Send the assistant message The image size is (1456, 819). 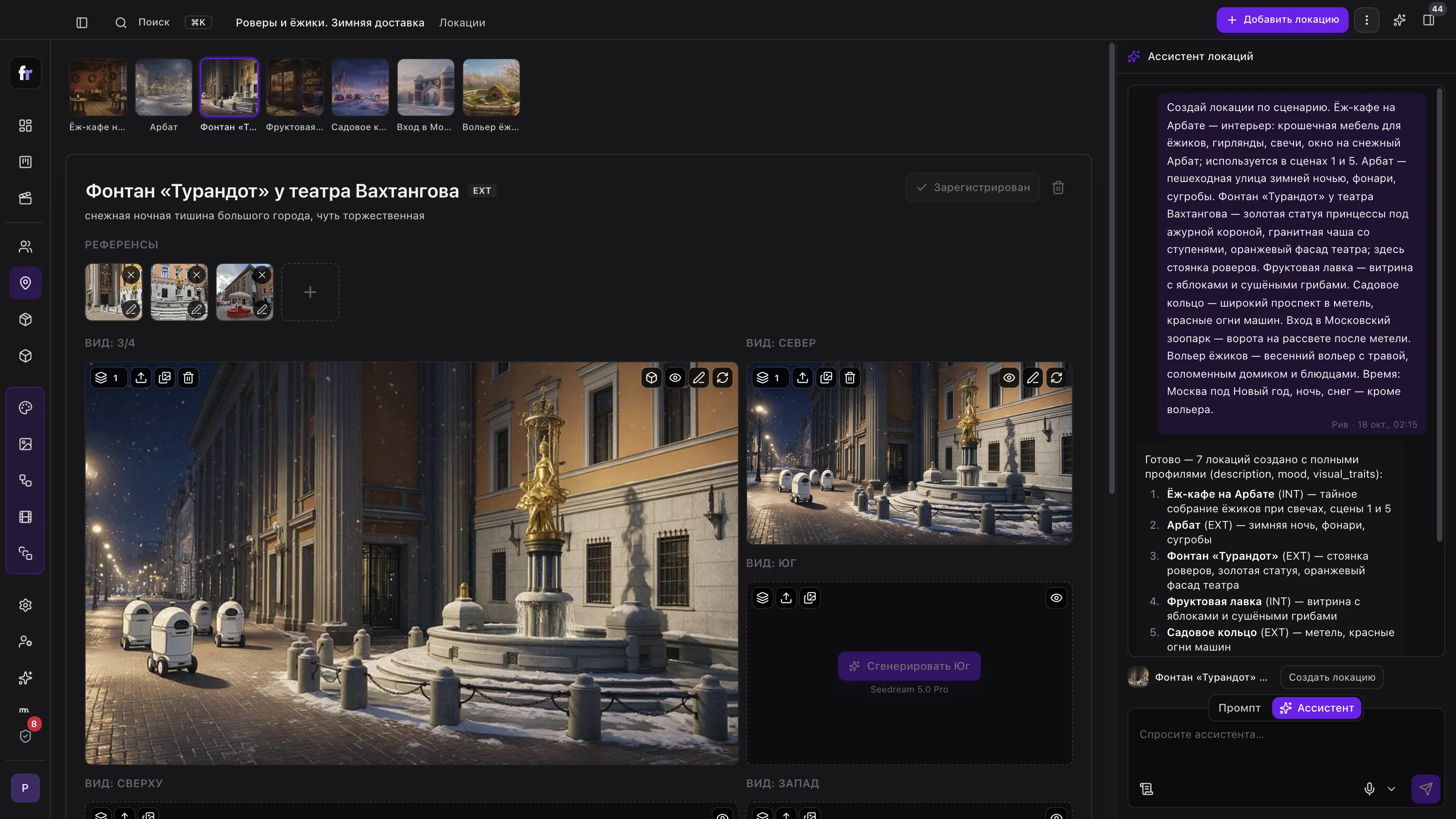point(1426,789)
